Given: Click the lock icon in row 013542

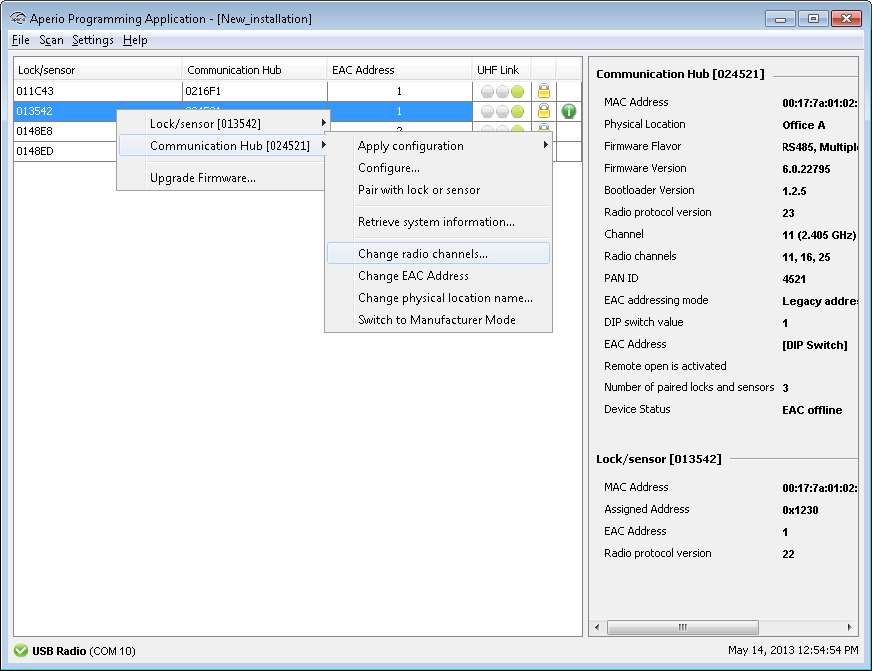Looking at the screenshot, I should (x=543, y=111).
